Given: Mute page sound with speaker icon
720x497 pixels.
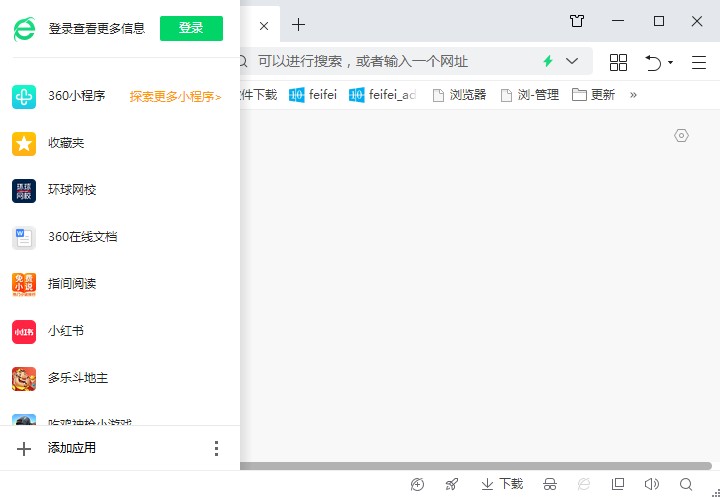Looking at the screenshot, I should tap(652, 484).
